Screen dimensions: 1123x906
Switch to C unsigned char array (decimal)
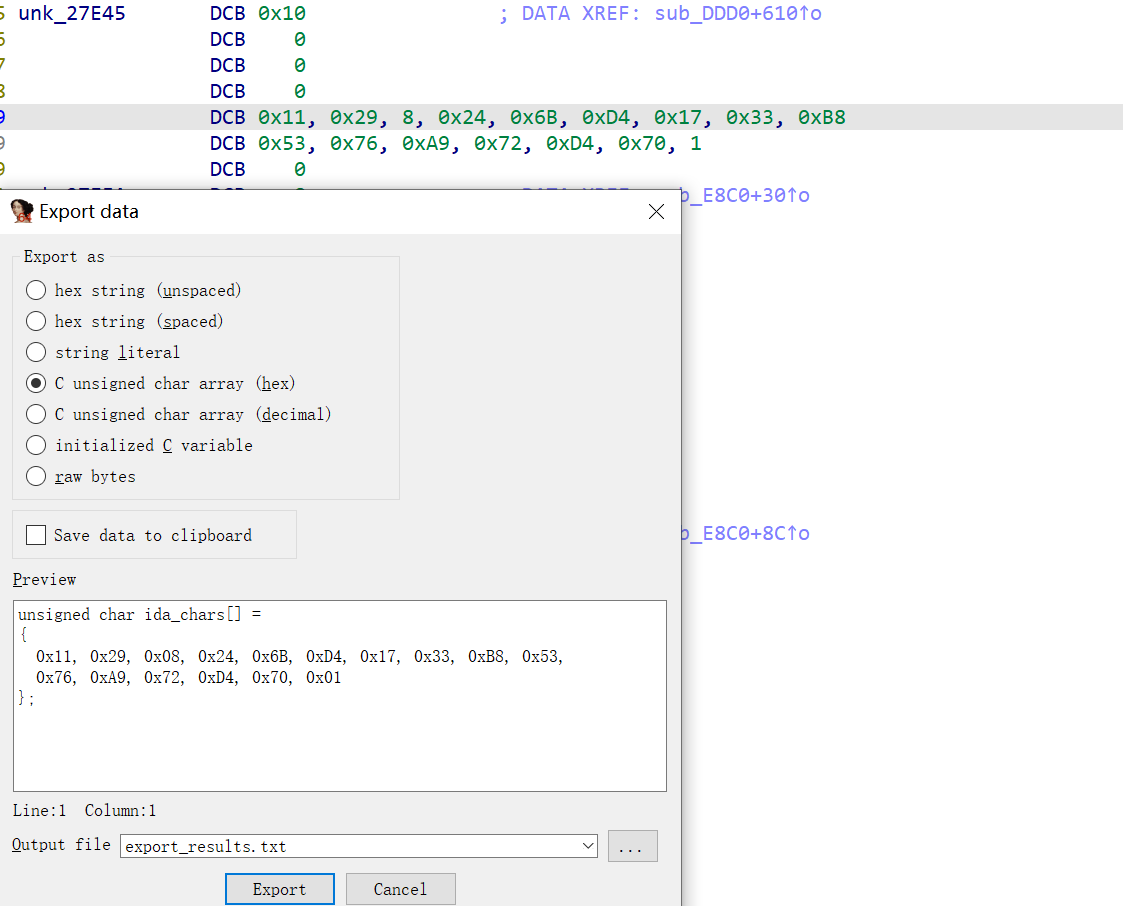click(37, 415)
